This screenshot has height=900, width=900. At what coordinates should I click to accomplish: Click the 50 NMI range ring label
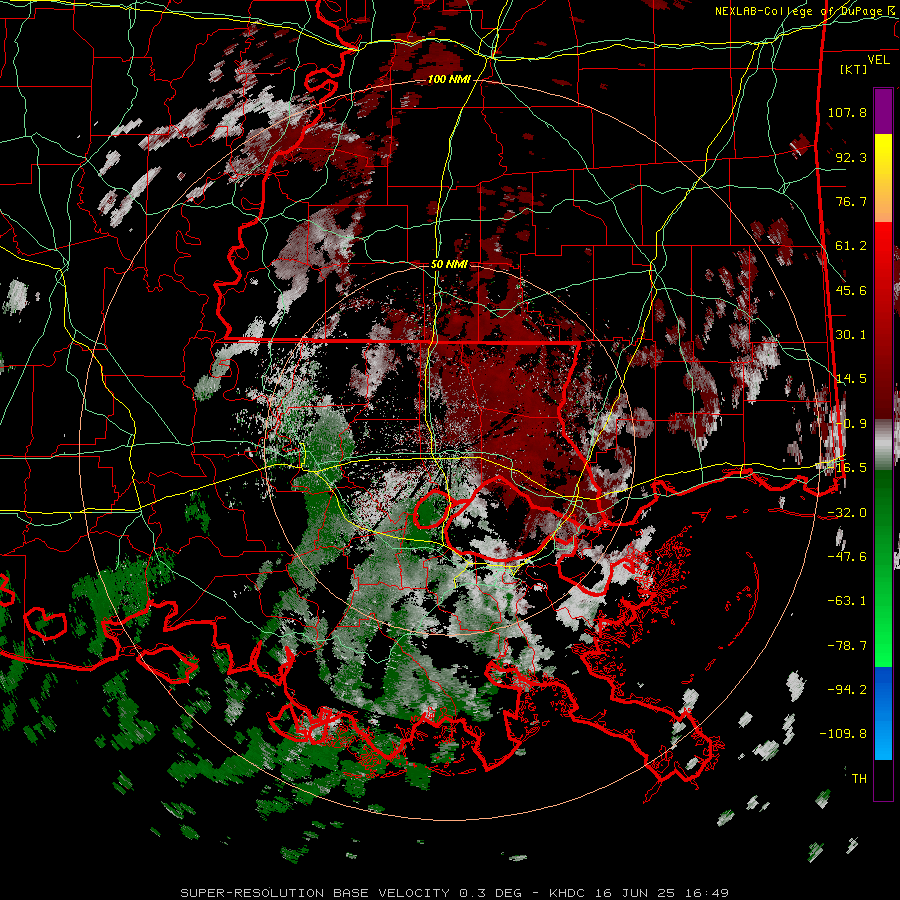click(x=449, y=264)
